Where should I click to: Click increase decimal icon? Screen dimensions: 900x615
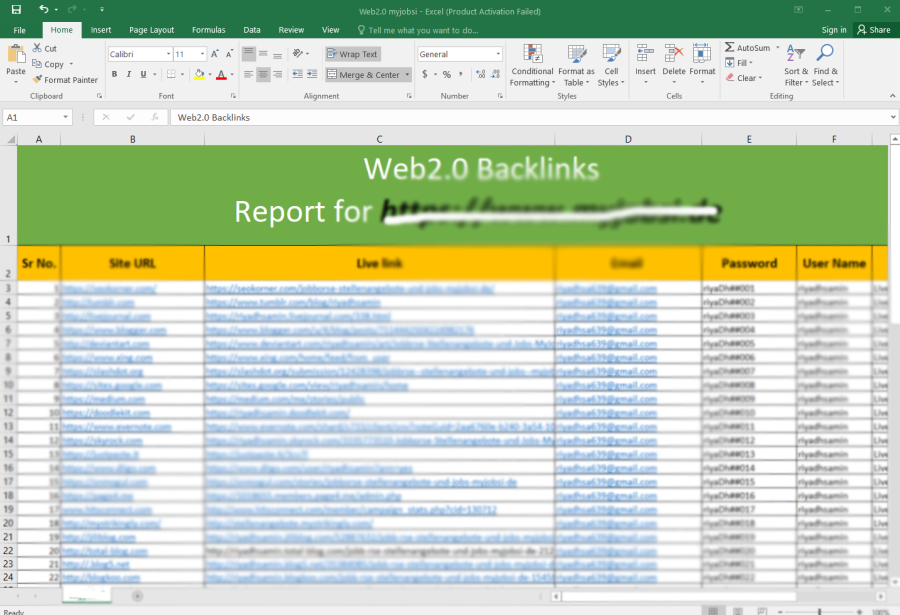pyautogui.click(x=481, y=74)
